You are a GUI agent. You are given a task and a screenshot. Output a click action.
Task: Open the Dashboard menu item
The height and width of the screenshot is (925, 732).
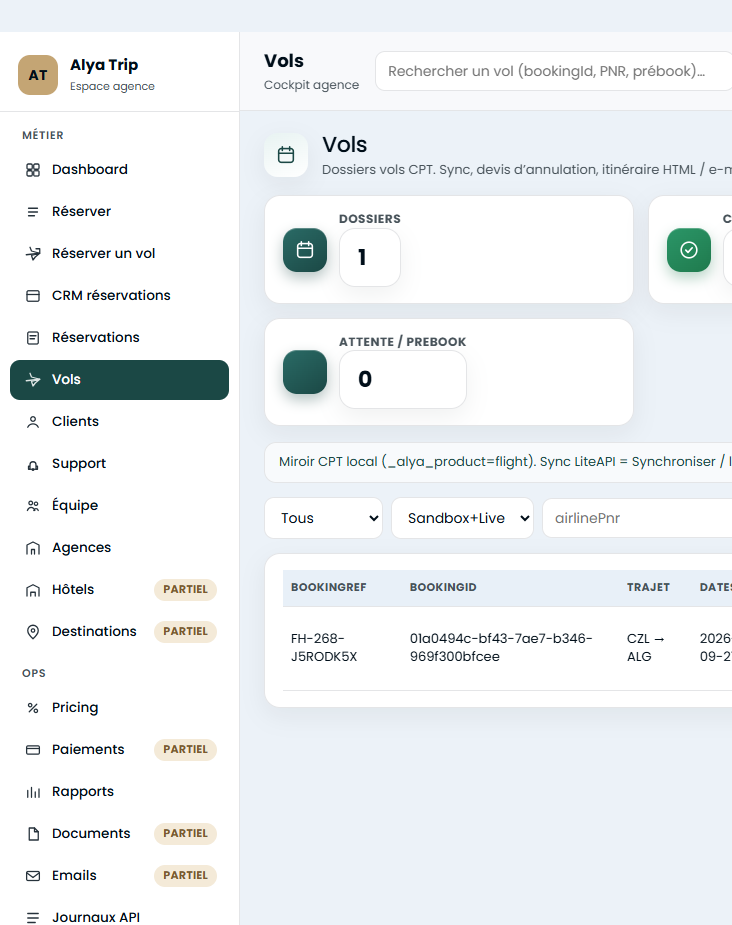(x=119, y=170)
